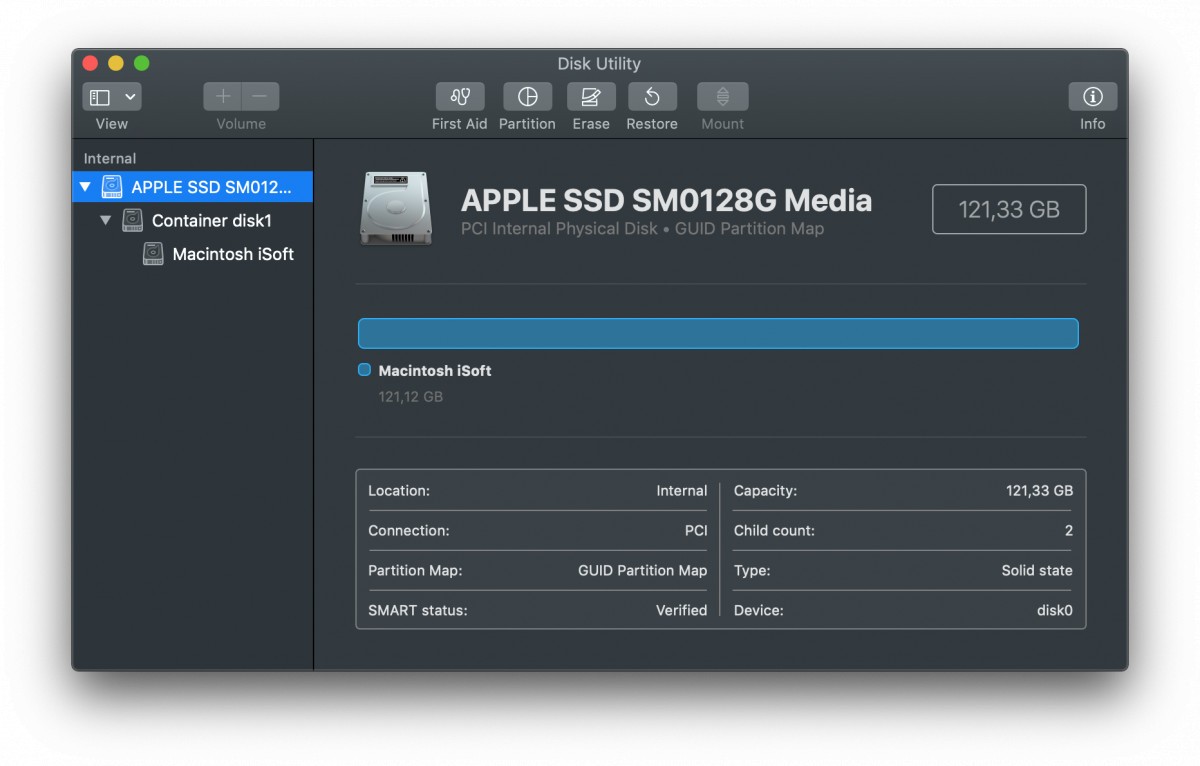The width and height of the screenshot is (1200, 766).
Task: Click the Connection: PCI value
Action: pos(696,531)
